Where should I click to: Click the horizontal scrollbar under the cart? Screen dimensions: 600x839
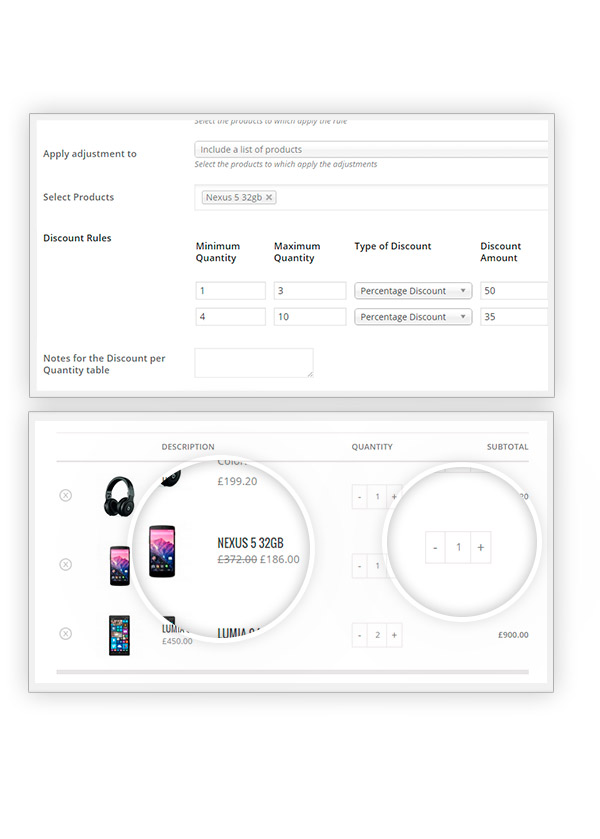point(292,672)
